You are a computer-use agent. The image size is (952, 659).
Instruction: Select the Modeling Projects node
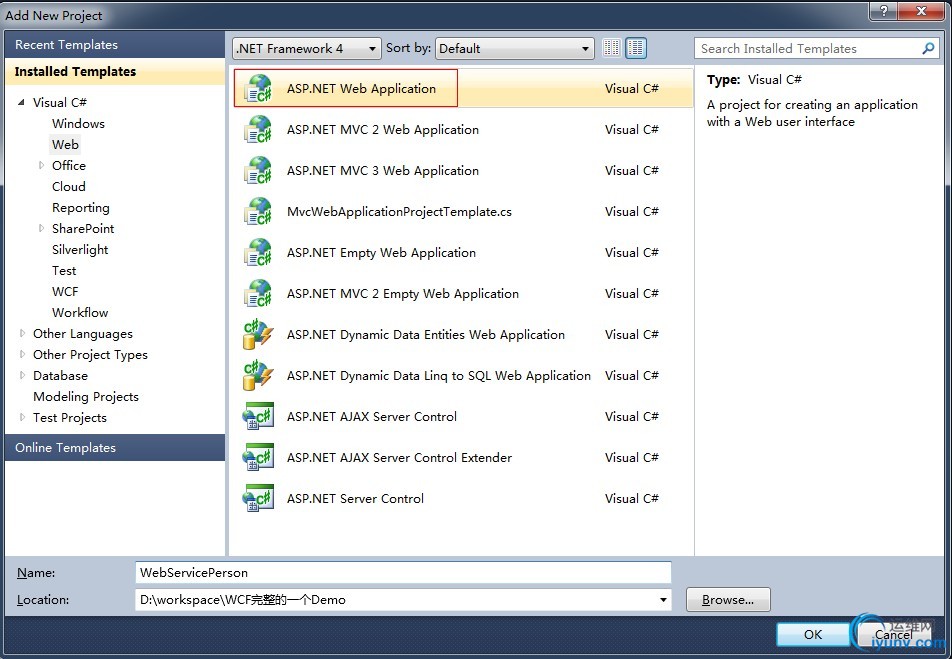86,397
